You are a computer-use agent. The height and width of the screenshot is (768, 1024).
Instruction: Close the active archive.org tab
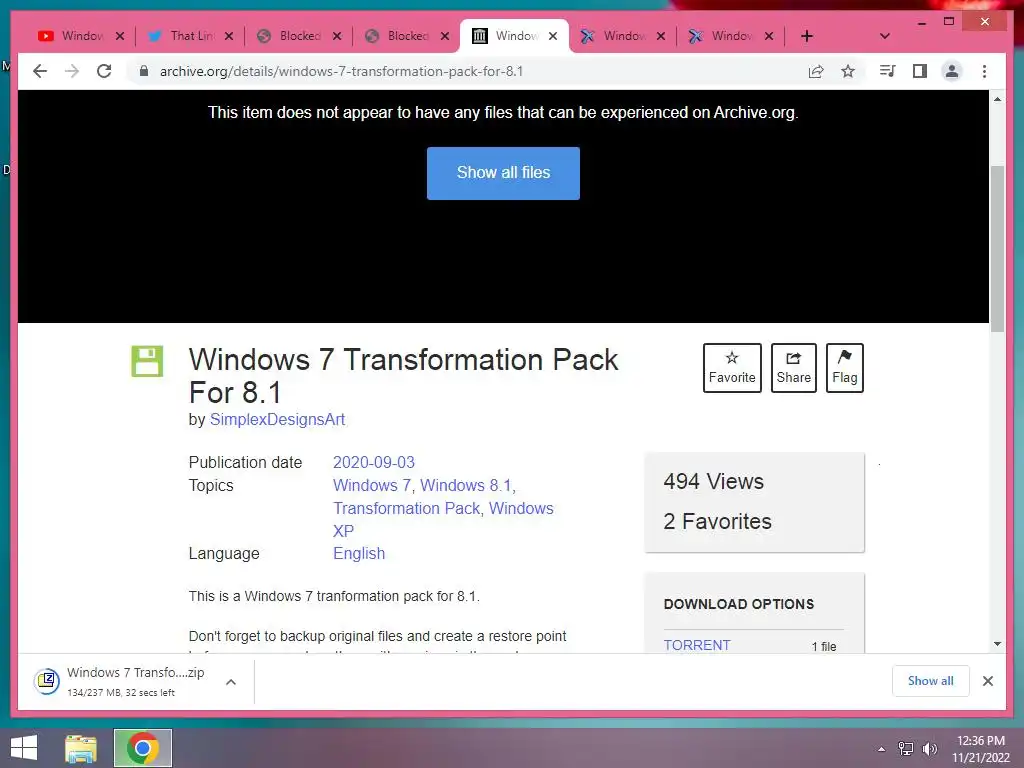click(x=553, y=36)
